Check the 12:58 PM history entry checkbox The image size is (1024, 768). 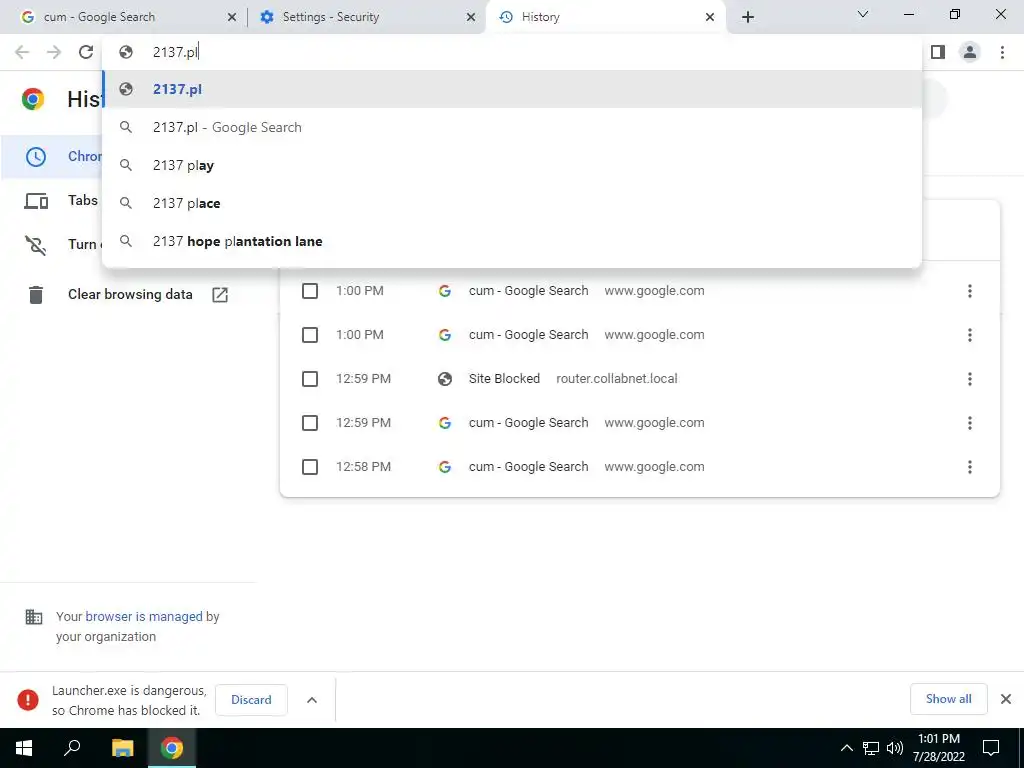point(310,467)
